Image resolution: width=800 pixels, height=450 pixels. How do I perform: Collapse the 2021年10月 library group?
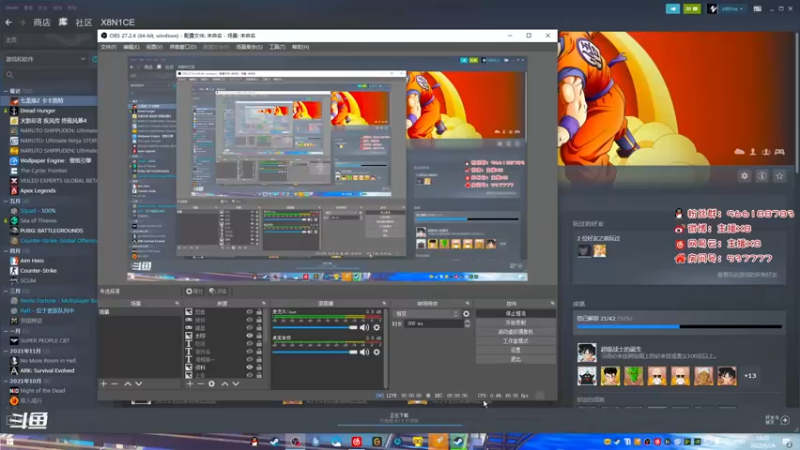pyautogui.click(x=6, y=381)
